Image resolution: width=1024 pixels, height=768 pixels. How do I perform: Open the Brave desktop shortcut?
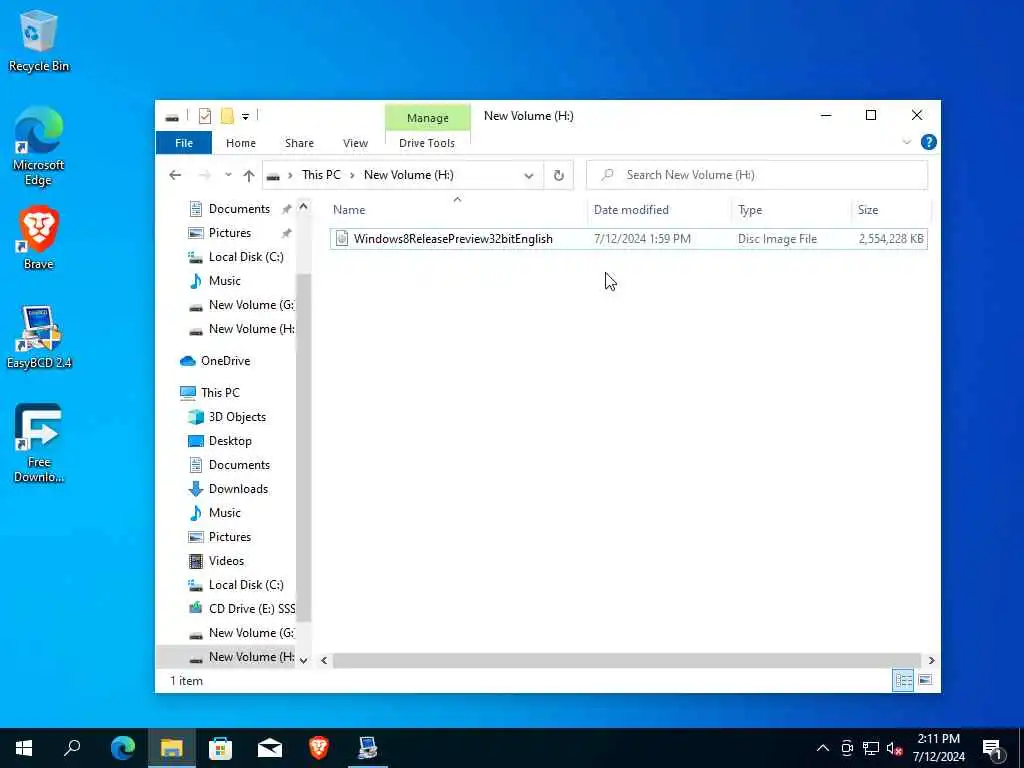(x=39, y=238)
